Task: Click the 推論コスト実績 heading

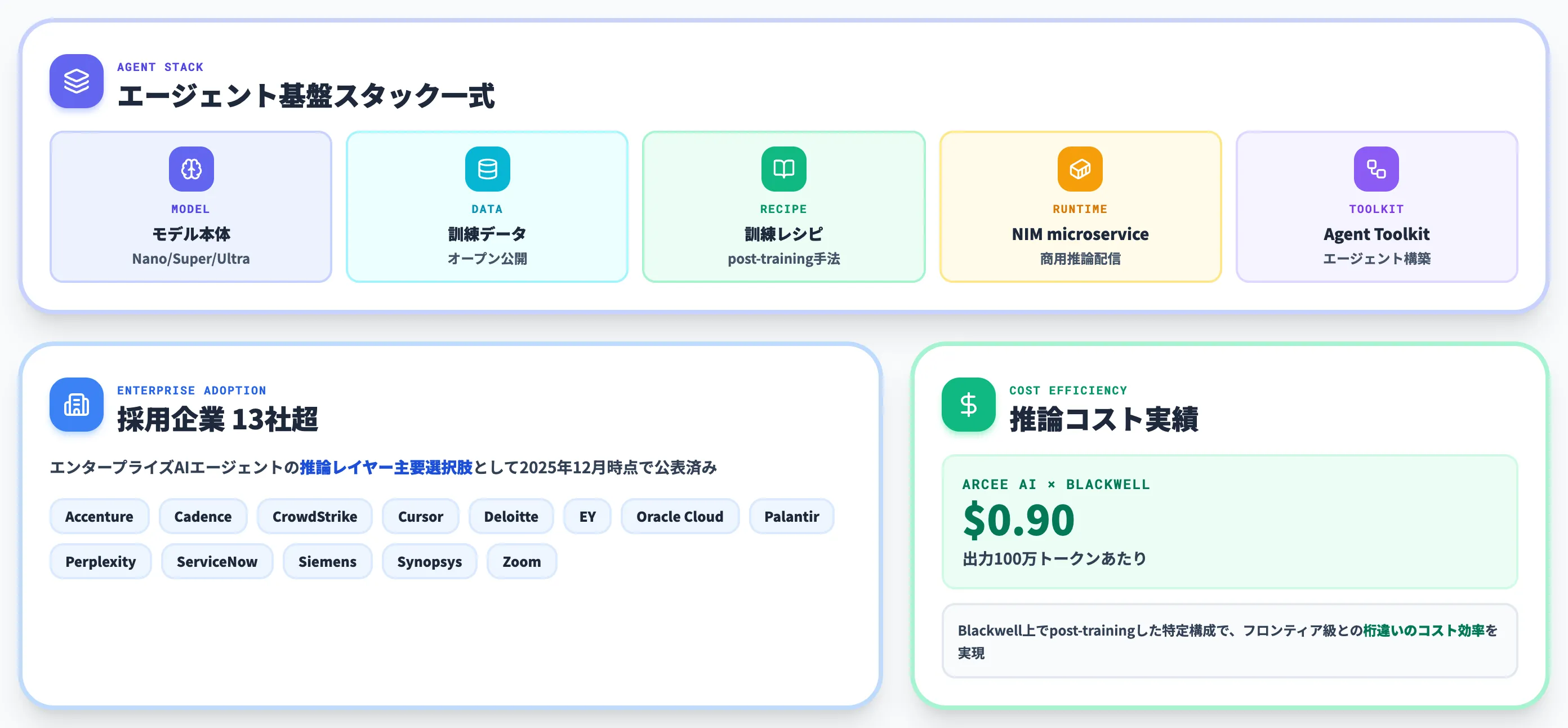Action: [1103, 419]
